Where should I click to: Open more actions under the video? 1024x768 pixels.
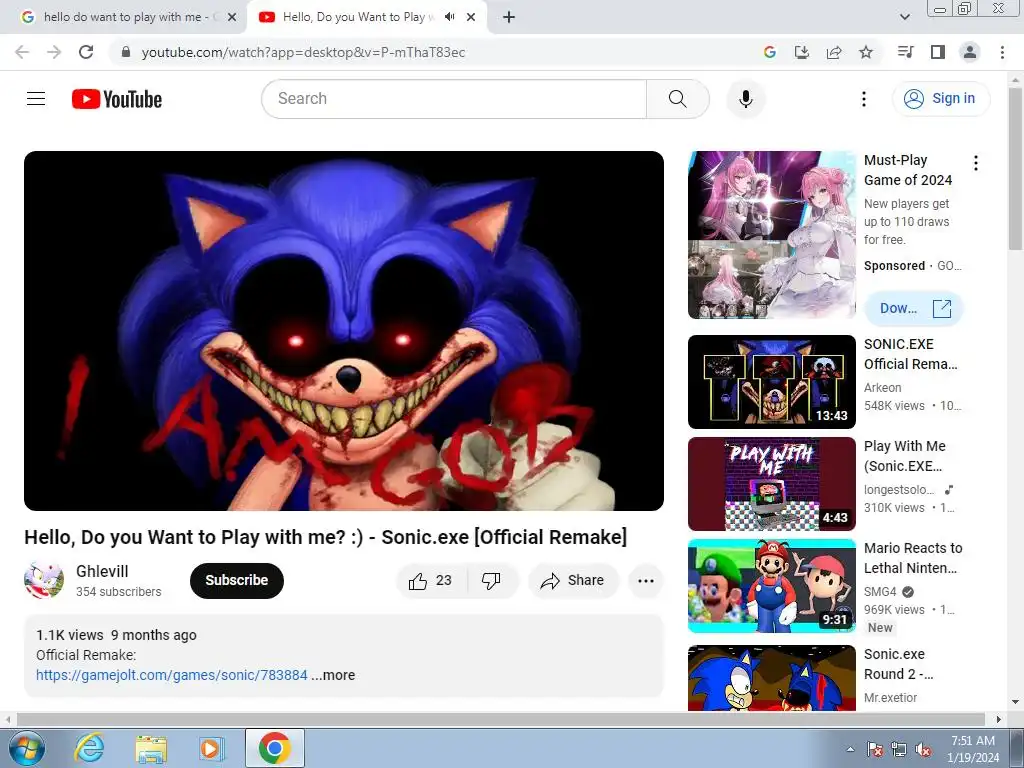pyautogui.click(x=645, y=581)
